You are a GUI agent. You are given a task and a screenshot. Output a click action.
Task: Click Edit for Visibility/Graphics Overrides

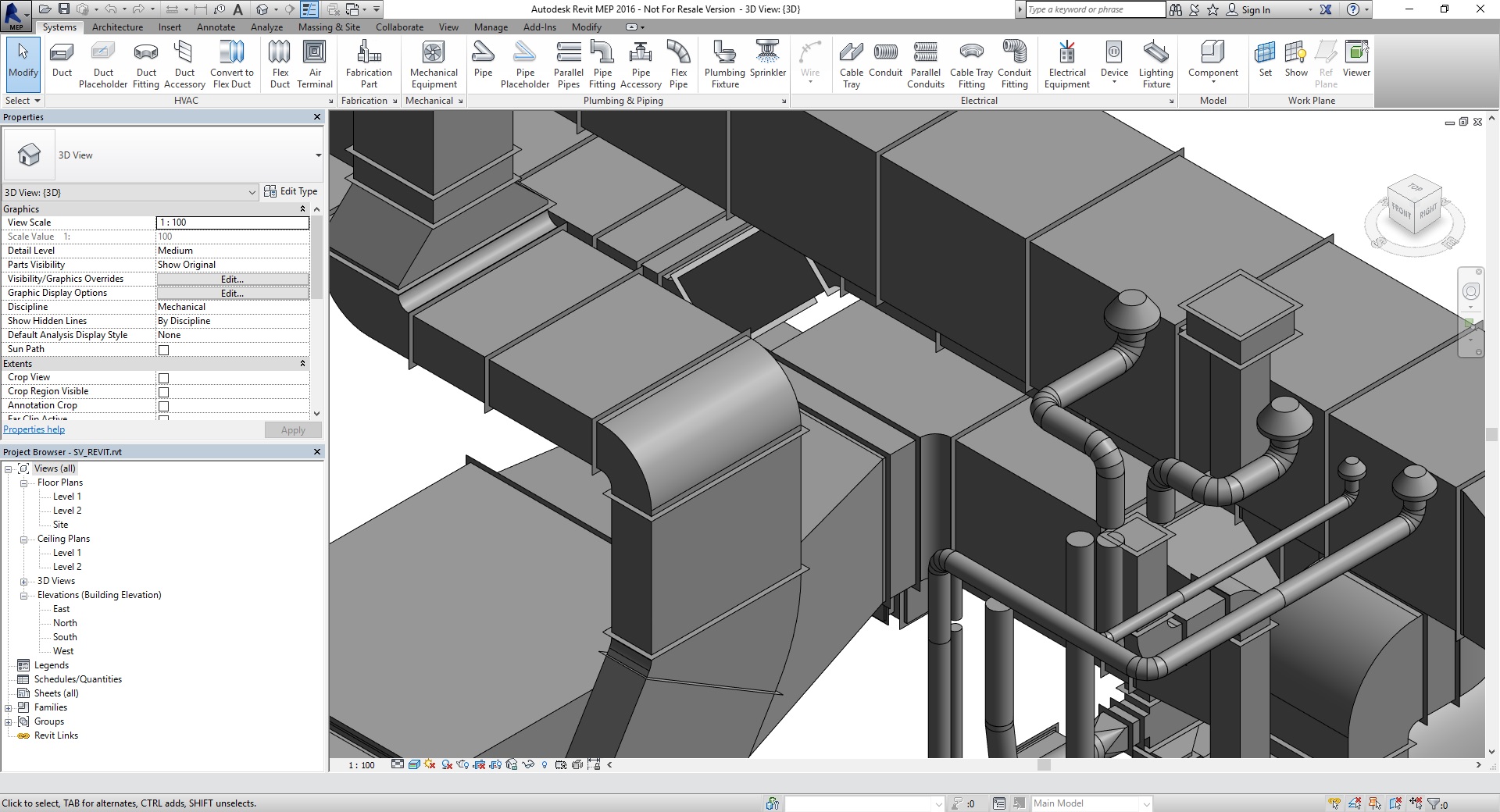click(232, 280)
